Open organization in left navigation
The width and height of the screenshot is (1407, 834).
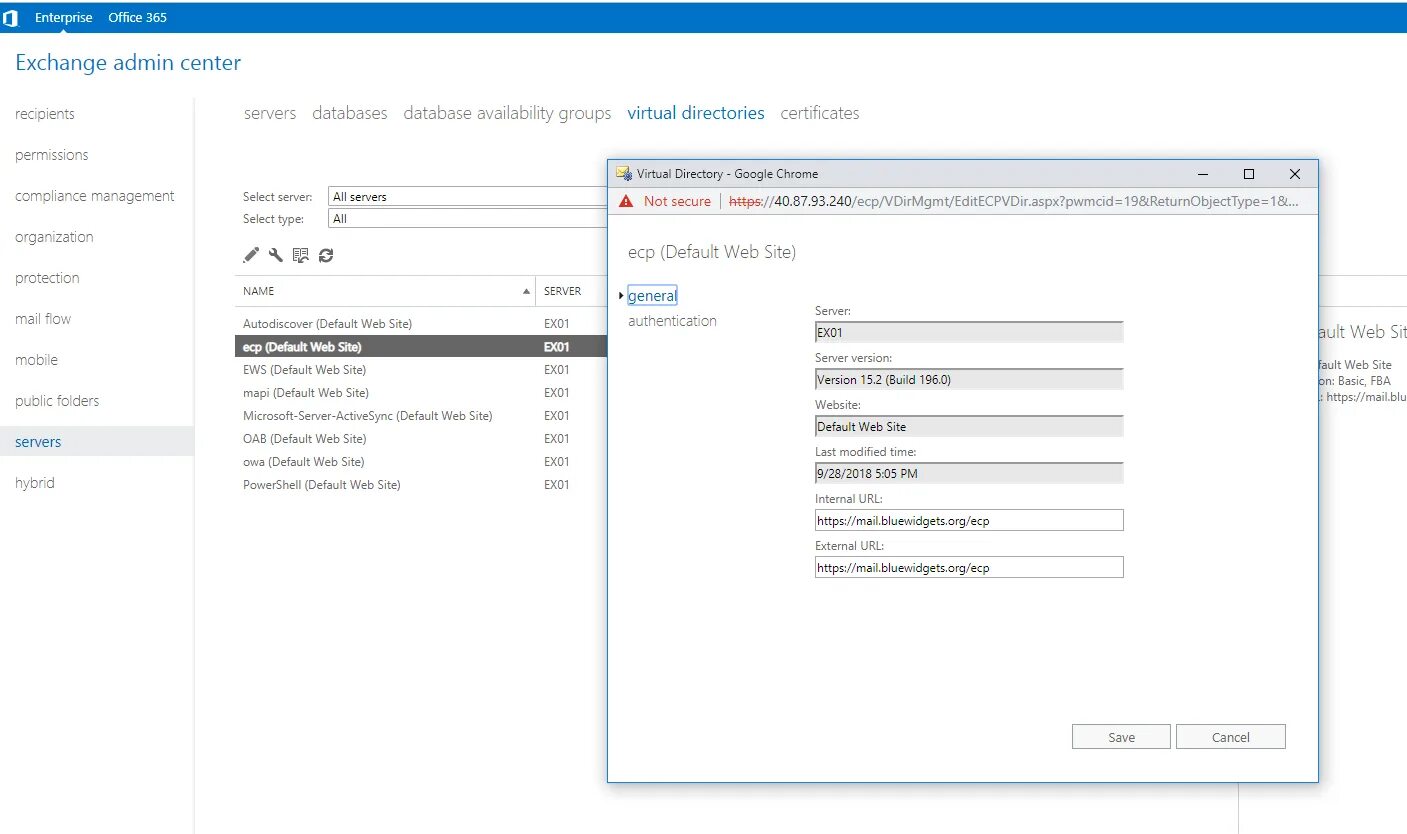(x=54, y=237)
